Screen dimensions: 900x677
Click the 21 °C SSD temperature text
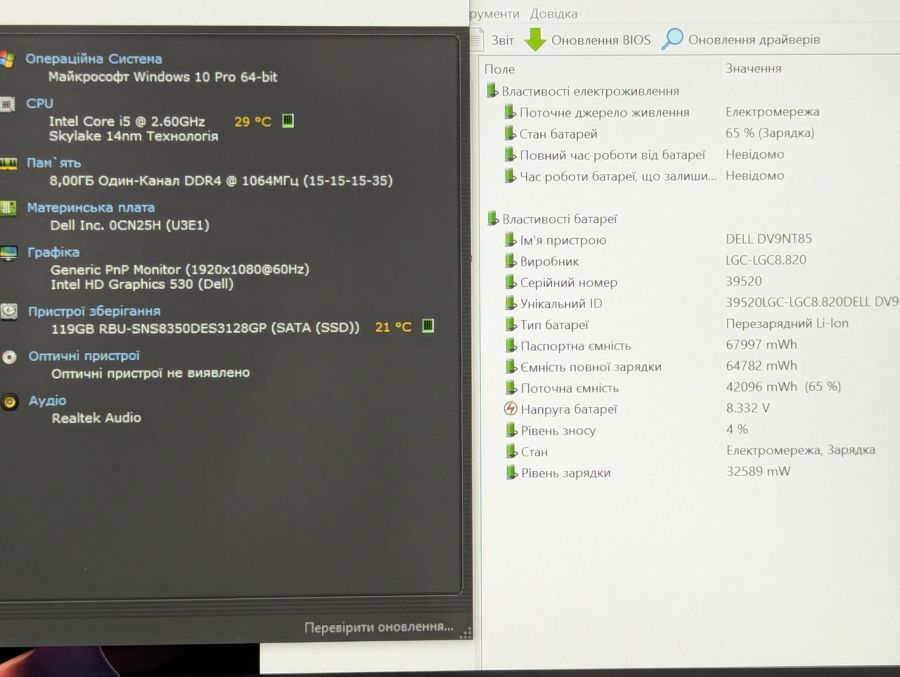point(393,327)
